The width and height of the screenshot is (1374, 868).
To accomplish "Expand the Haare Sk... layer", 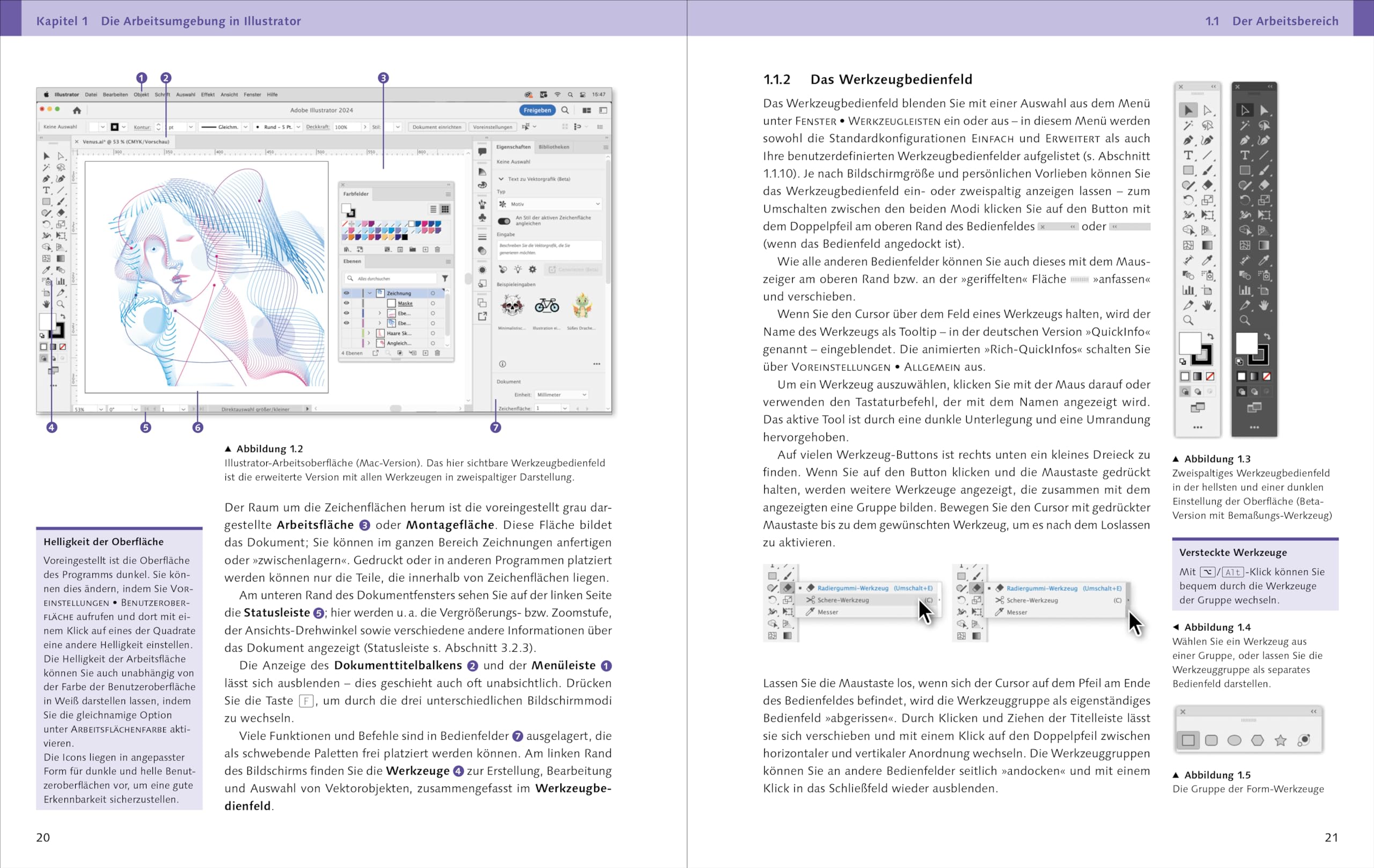I will click(x=369, y=333).
